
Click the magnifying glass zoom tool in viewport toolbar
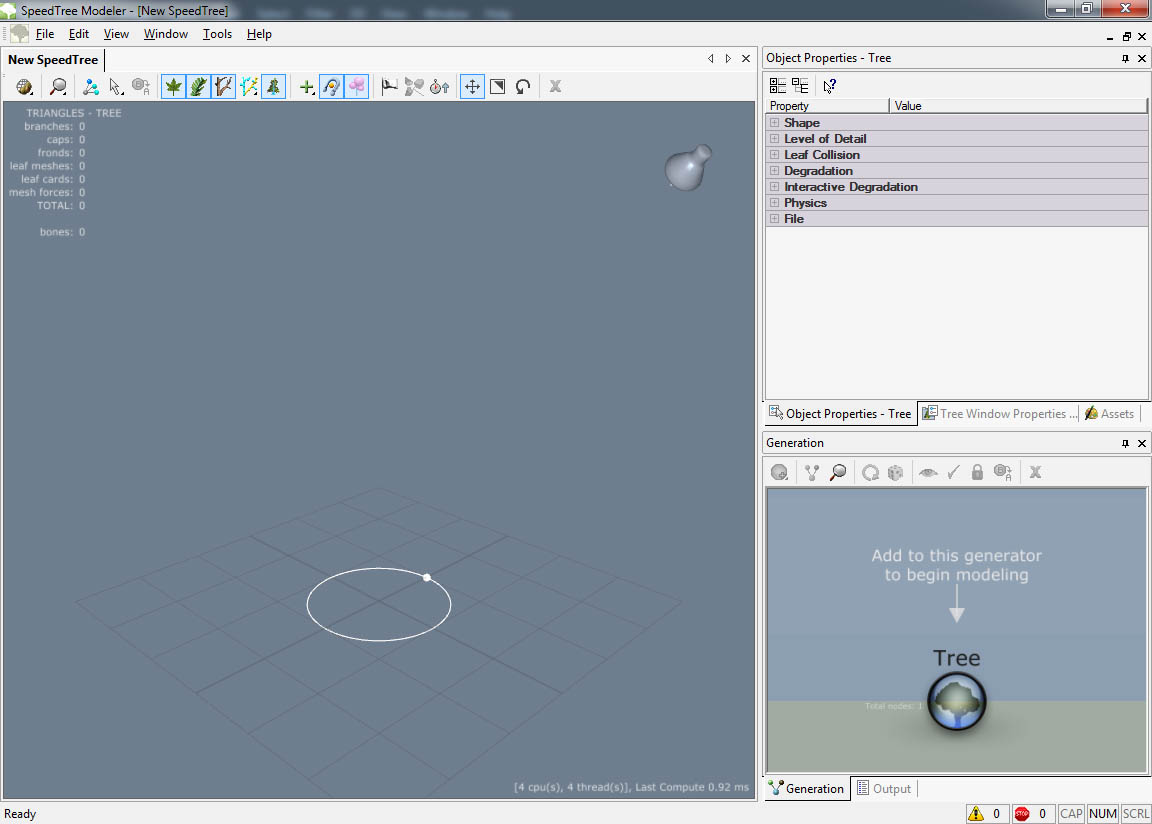59,87
